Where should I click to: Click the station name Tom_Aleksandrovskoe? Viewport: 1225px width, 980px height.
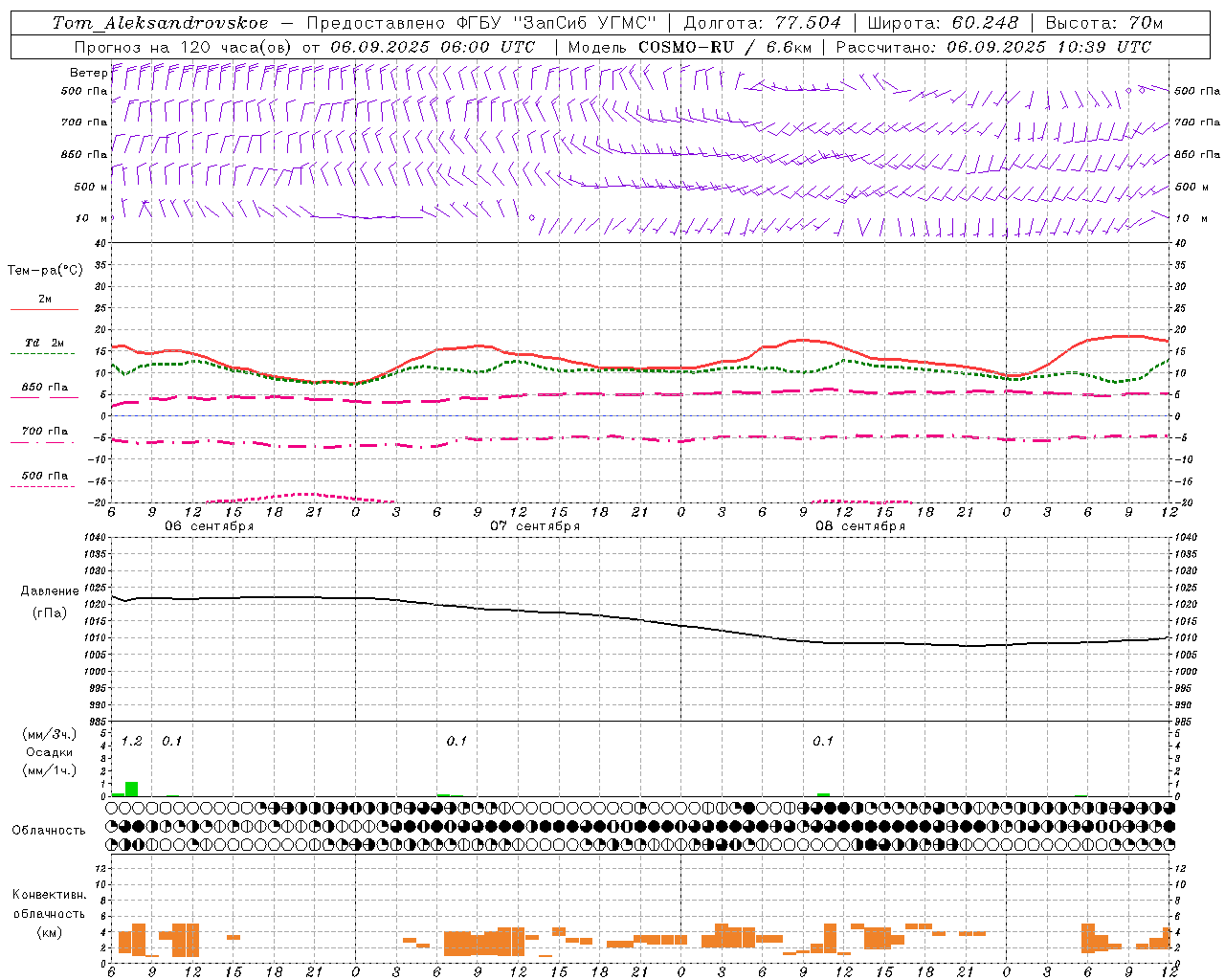point(160,23)
